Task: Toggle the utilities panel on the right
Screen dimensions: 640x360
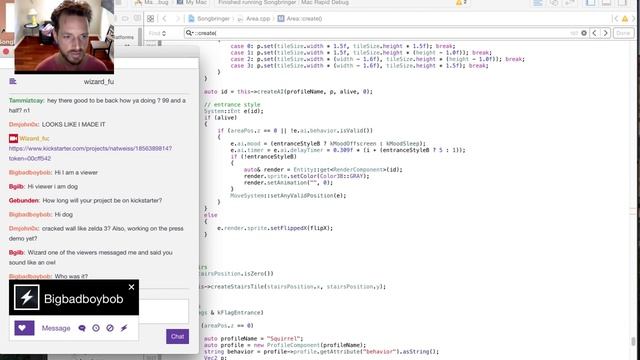Action: coord(622,3)
